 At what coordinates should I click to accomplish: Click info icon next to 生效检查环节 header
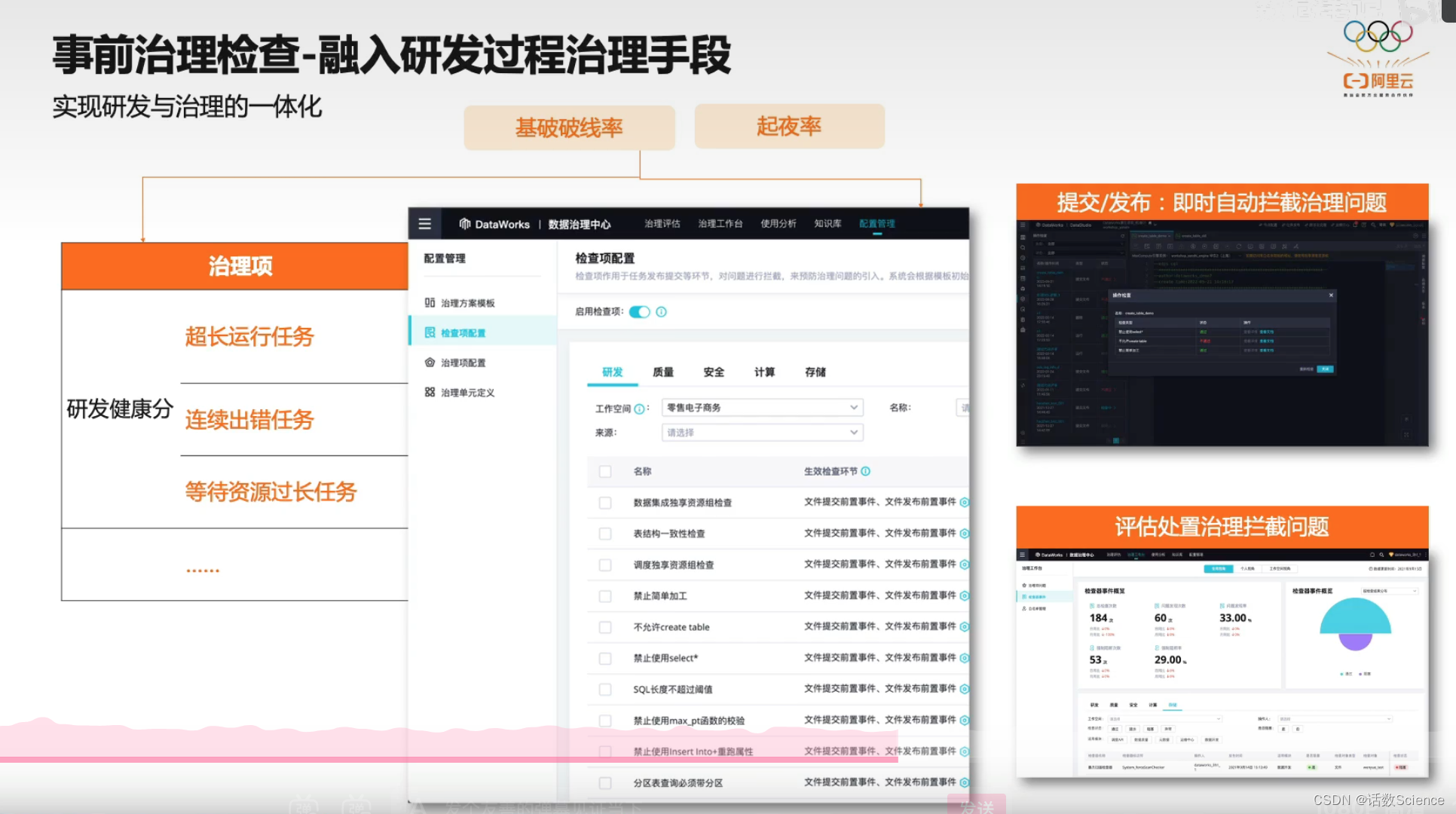point(865,471)
